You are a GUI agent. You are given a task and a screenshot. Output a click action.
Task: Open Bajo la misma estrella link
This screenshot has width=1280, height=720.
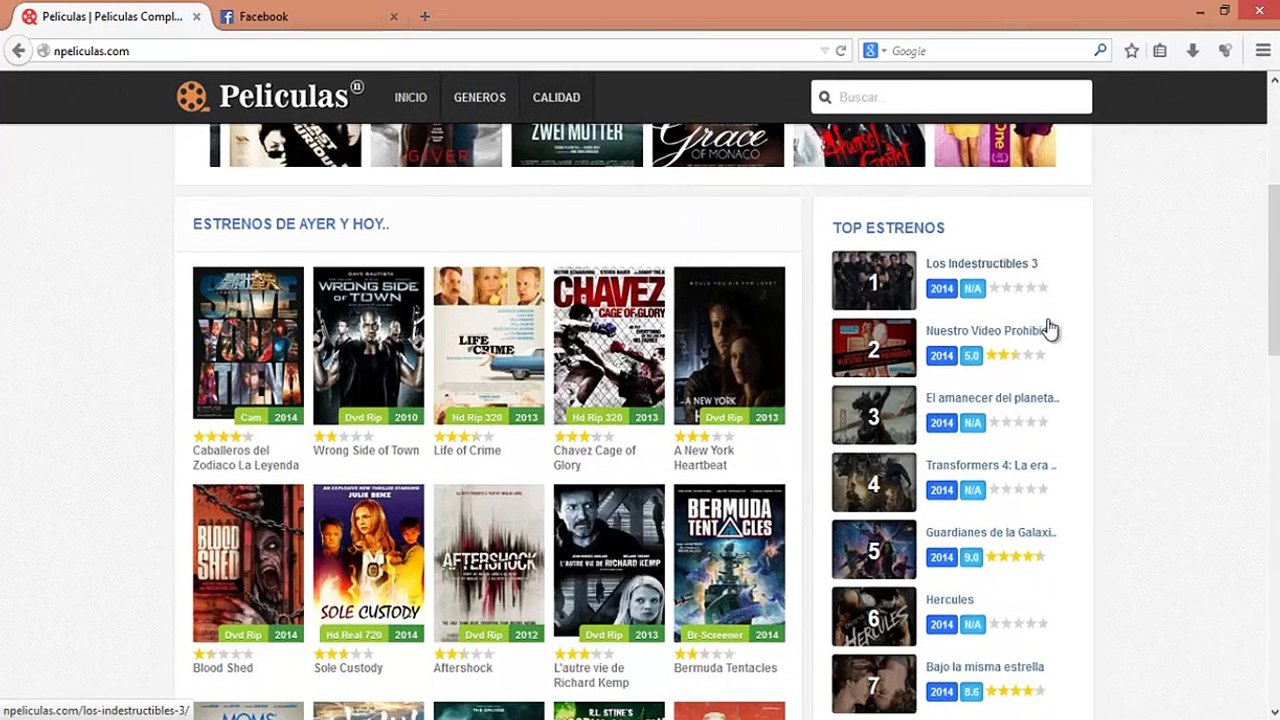coord(985,667)
